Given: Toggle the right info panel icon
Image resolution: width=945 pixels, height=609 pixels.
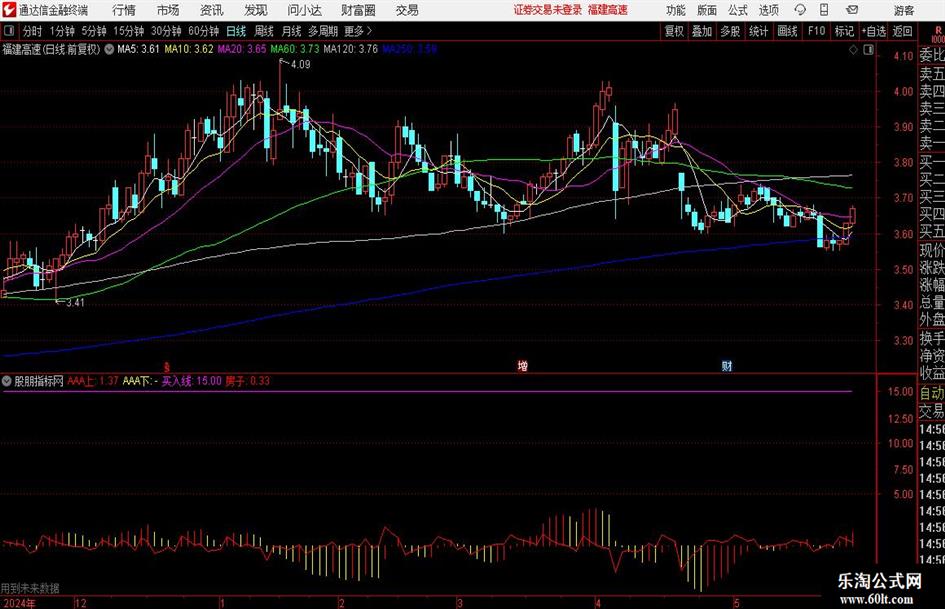Looking at the screenshot, I should click(x=868, y=50).
